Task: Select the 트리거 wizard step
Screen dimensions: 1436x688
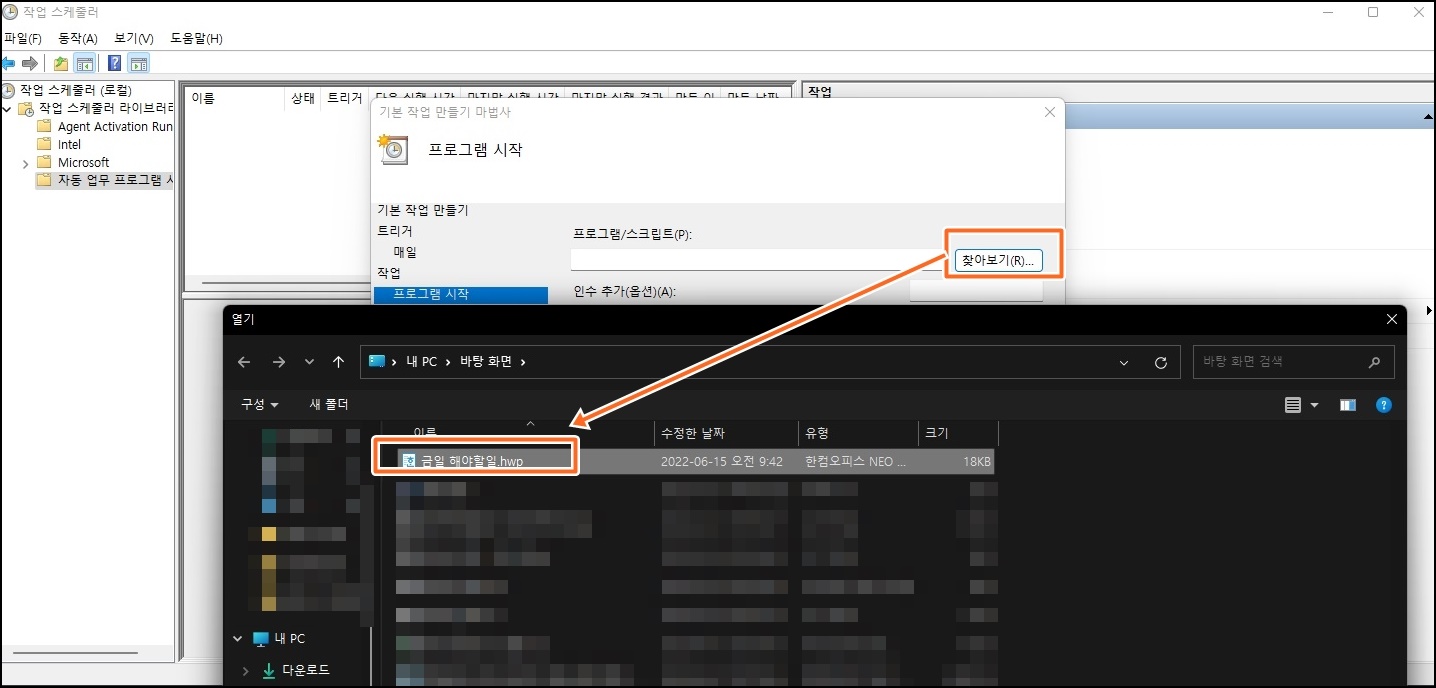Action: [394, 231]
